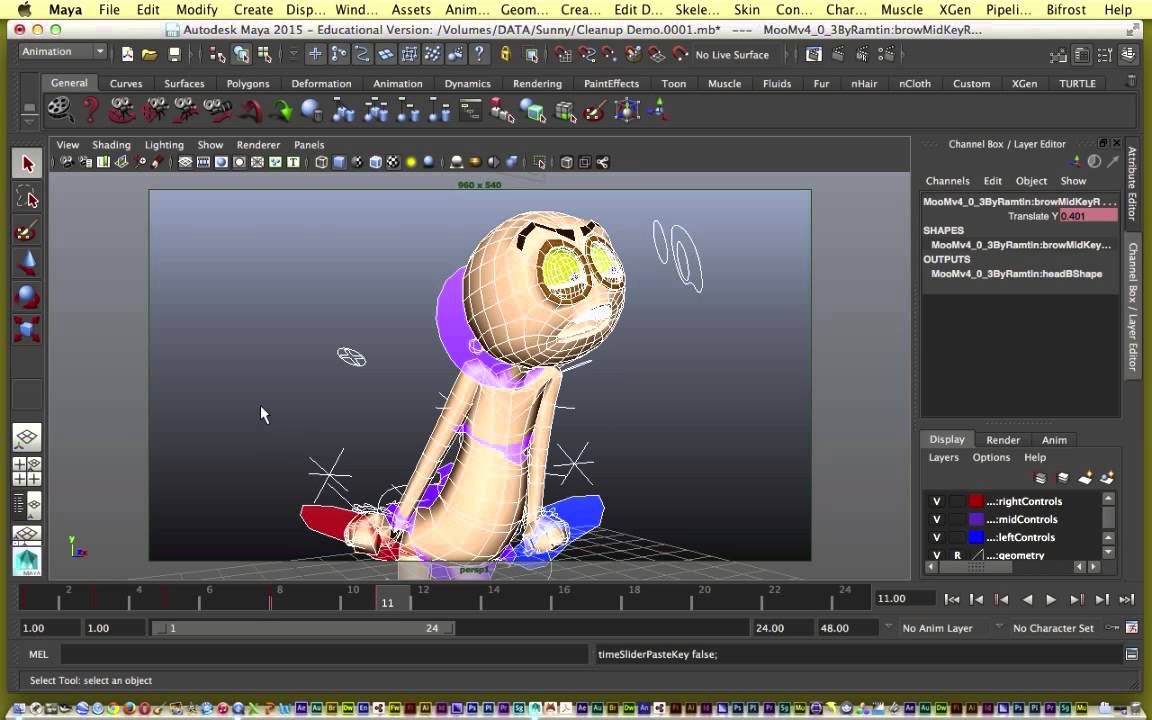The image size is (1152, 720).
Task: Toggle visibility of rightControls layer
Action: click(936, 501)
